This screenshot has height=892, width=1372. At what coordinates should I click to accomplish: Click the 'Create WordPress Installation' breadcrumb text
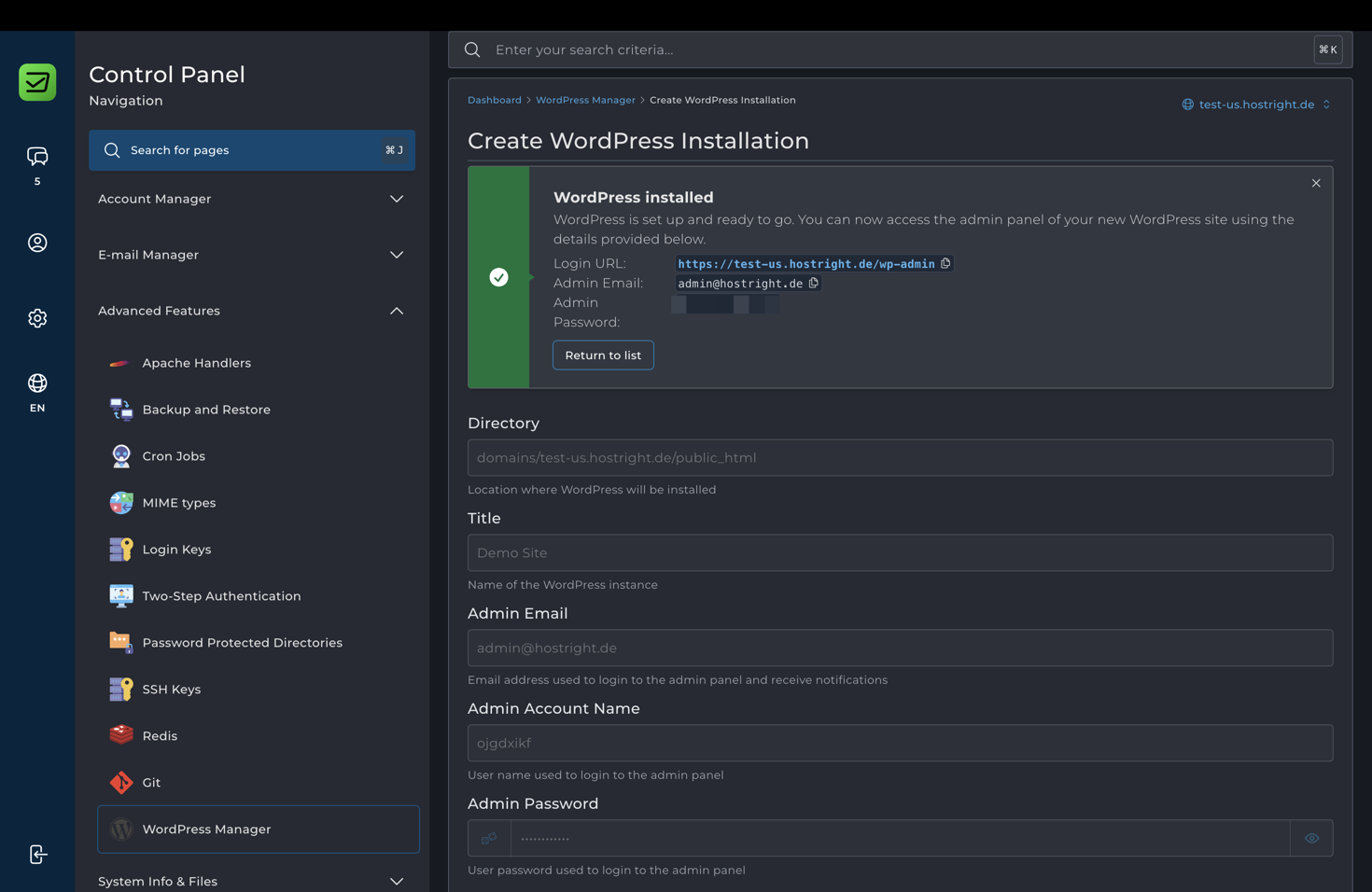722,100
